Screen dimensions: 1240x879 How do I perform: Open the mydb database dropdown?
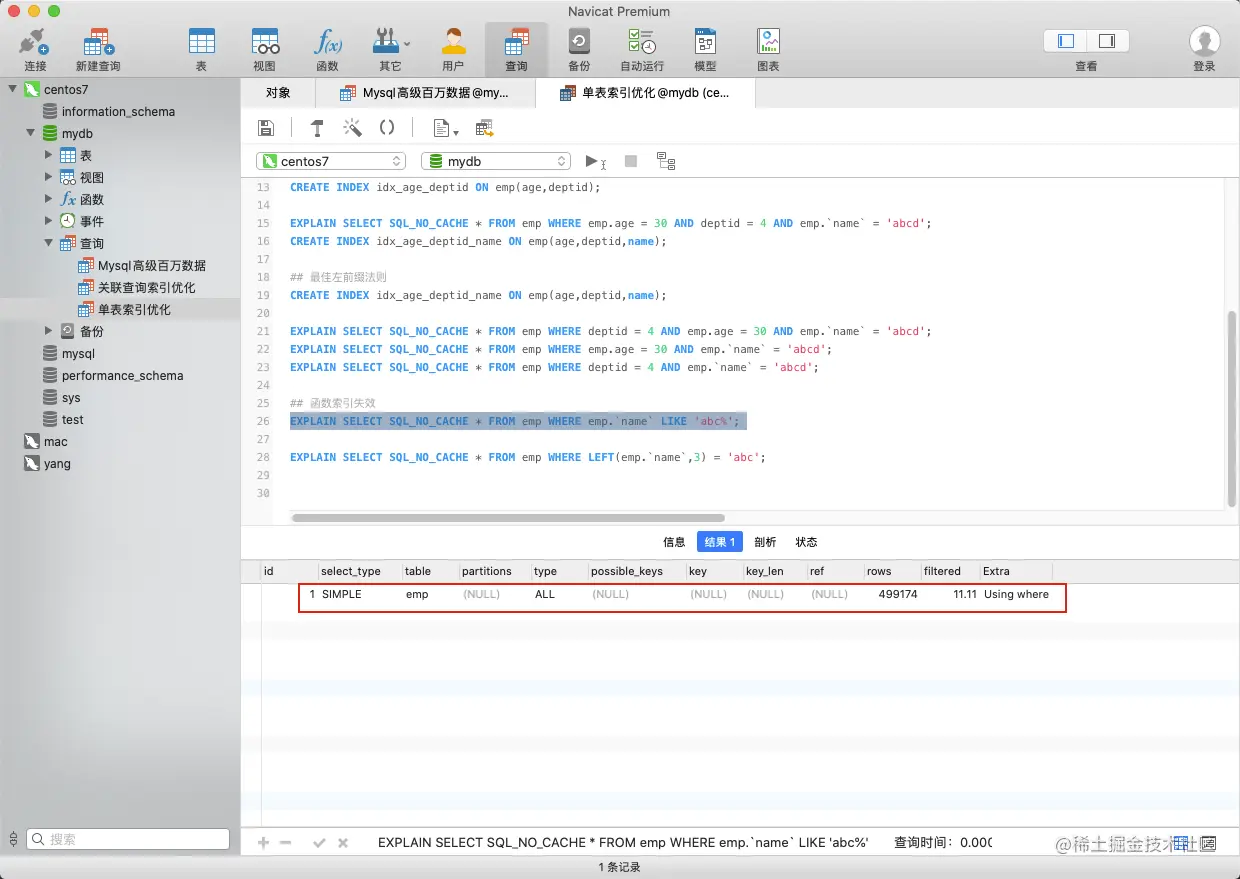[x=496, y=161]
